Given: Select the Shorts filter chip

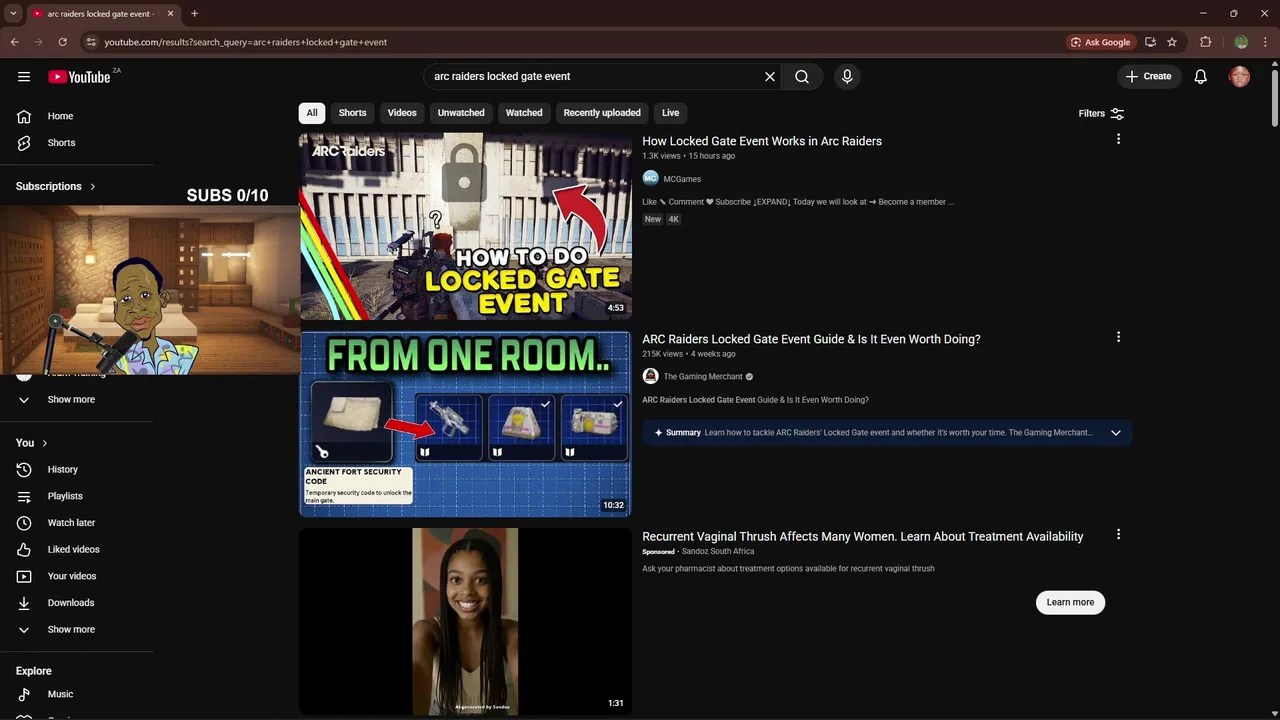Looking at the screenshot, I should (352, 113).
